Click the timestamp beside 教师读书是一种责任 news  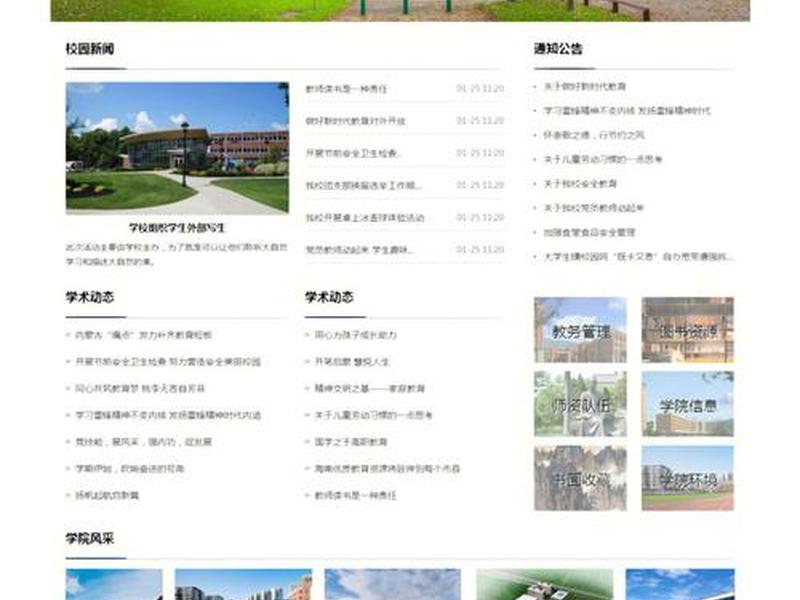pyautogui.click(x=480, y=89)
